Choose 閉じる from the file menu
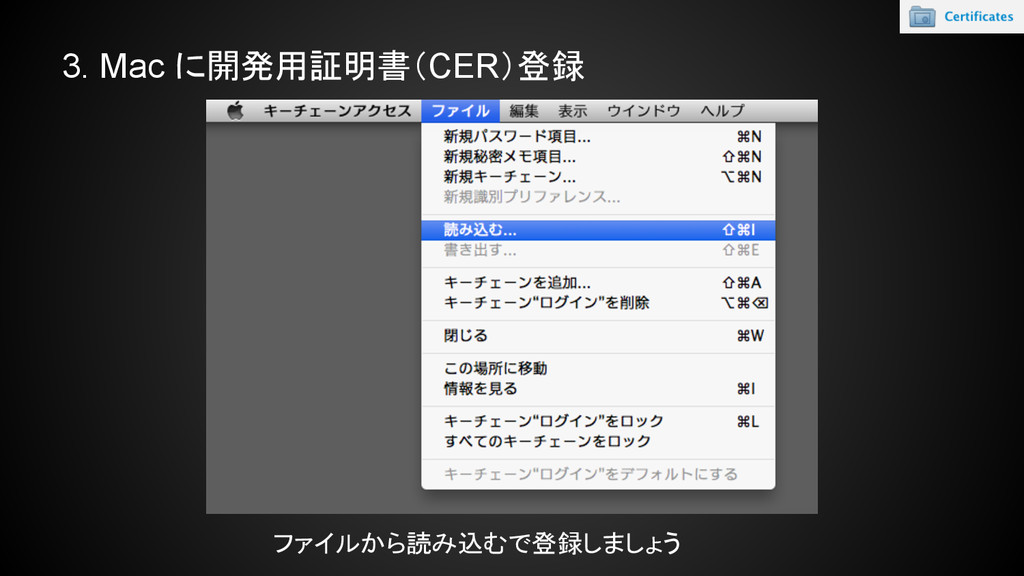Image resolution: width=1024 pixels, height=576 pixels. click(598, 336)
